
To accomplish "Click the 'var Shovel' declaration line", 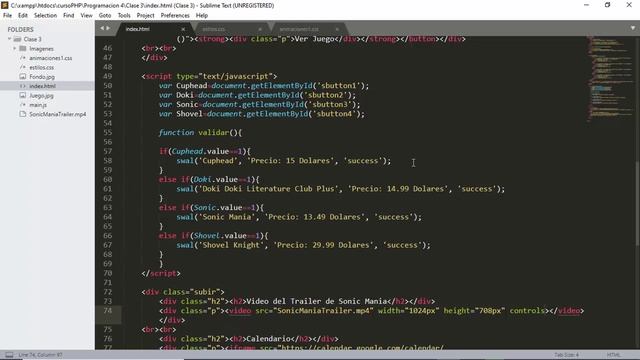I will [x=262, y=114].
